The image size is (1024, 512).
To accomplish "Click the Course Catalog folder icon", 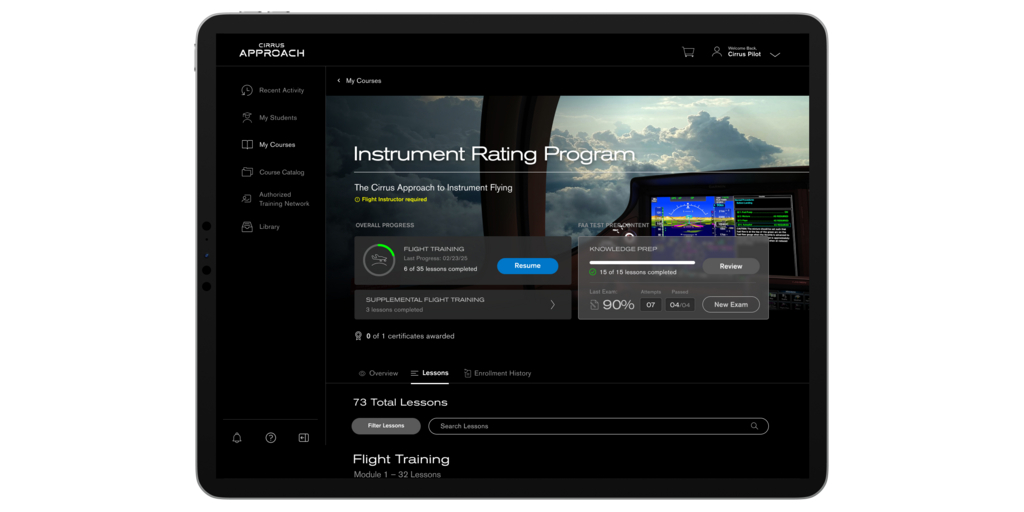I will (x=247, y=172).
